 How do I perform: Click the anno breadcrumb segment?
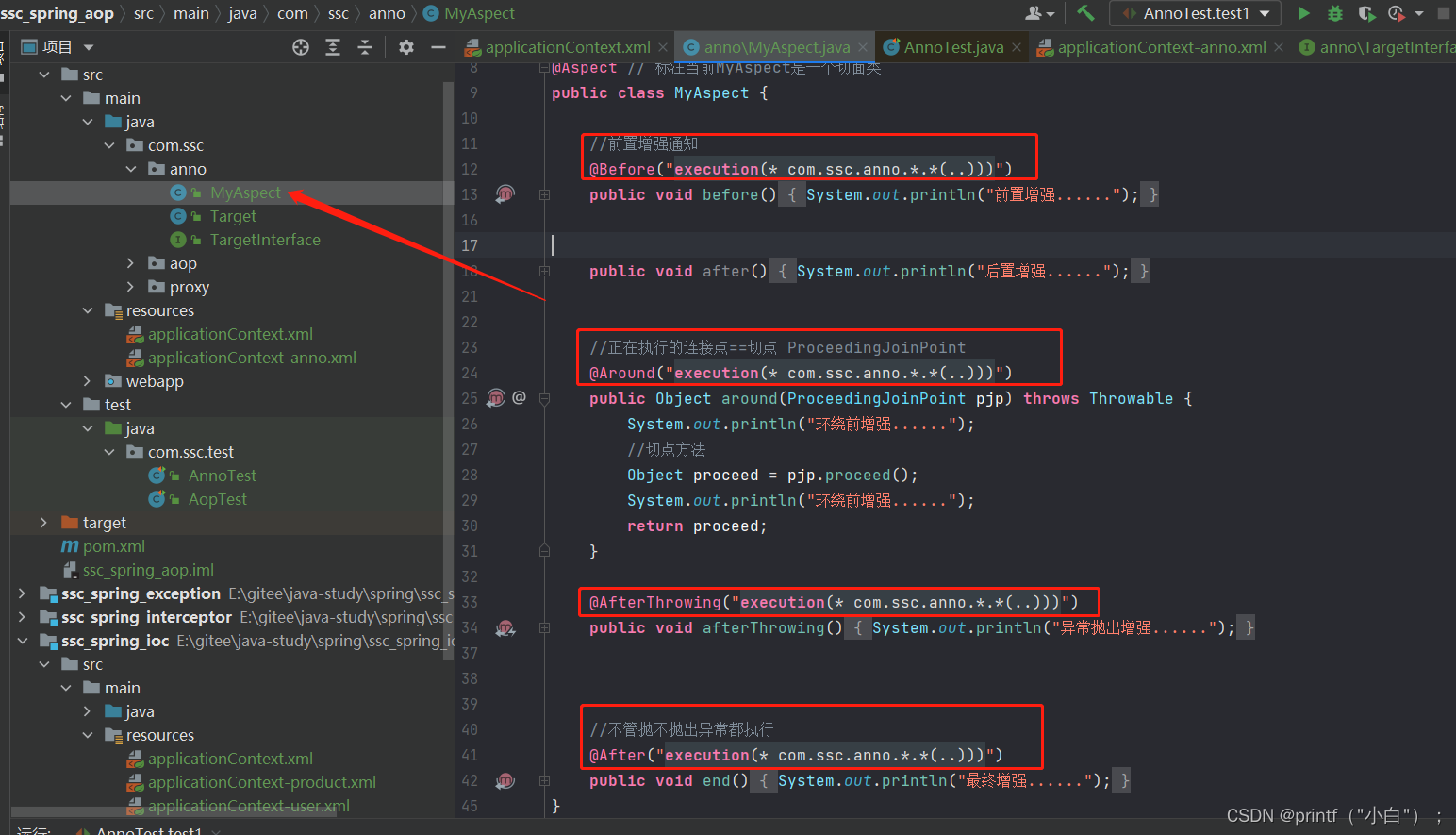(387, 13)
